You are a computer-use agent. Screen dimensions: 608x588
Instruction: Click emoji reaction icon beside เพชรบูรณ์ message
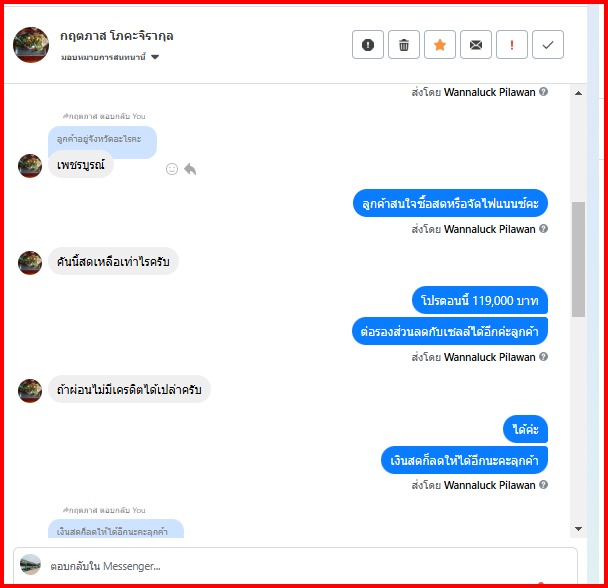[172, 169]
